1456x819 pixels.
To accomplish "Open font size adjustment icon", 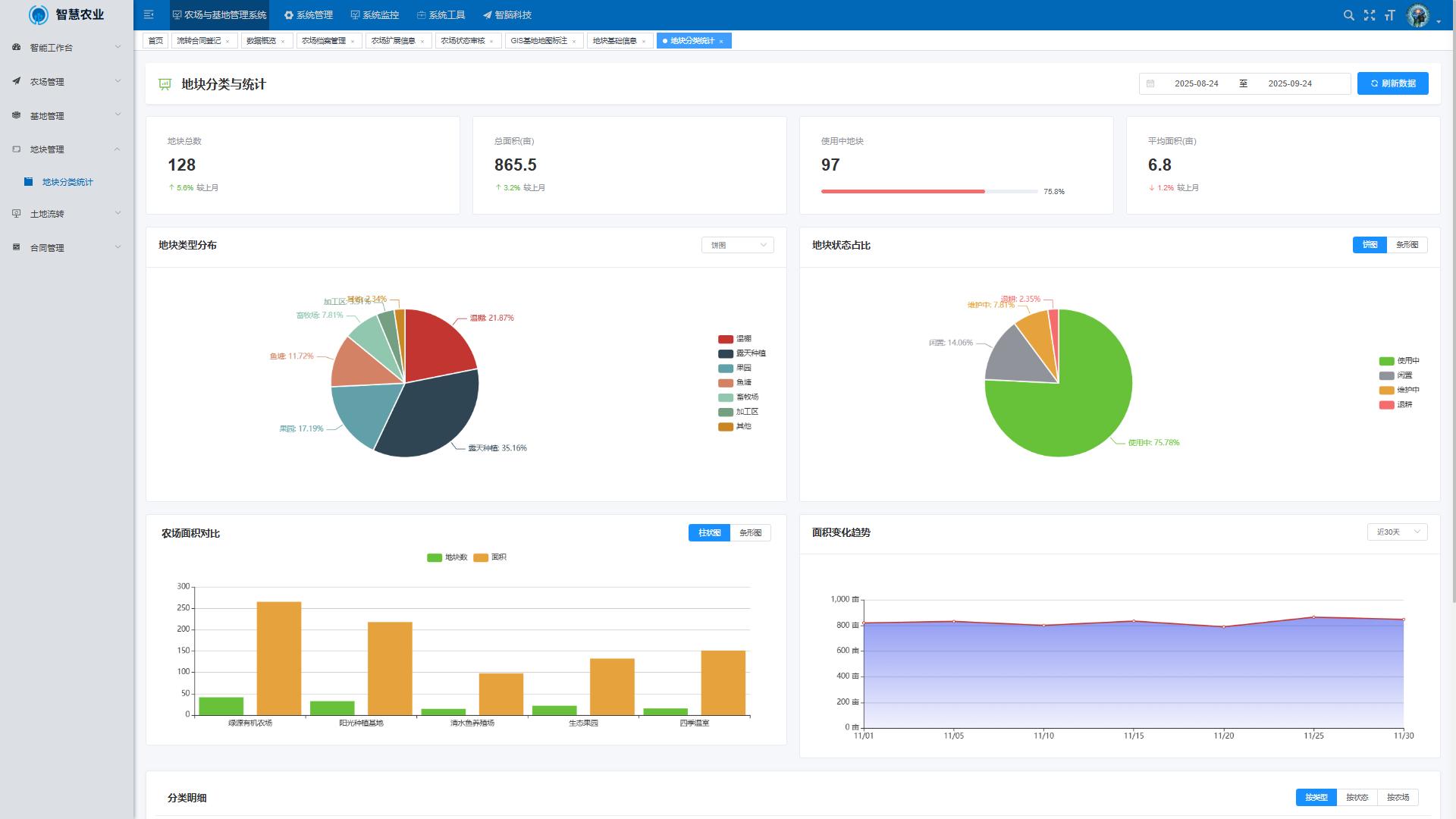I will click(x=1389, y=15).
